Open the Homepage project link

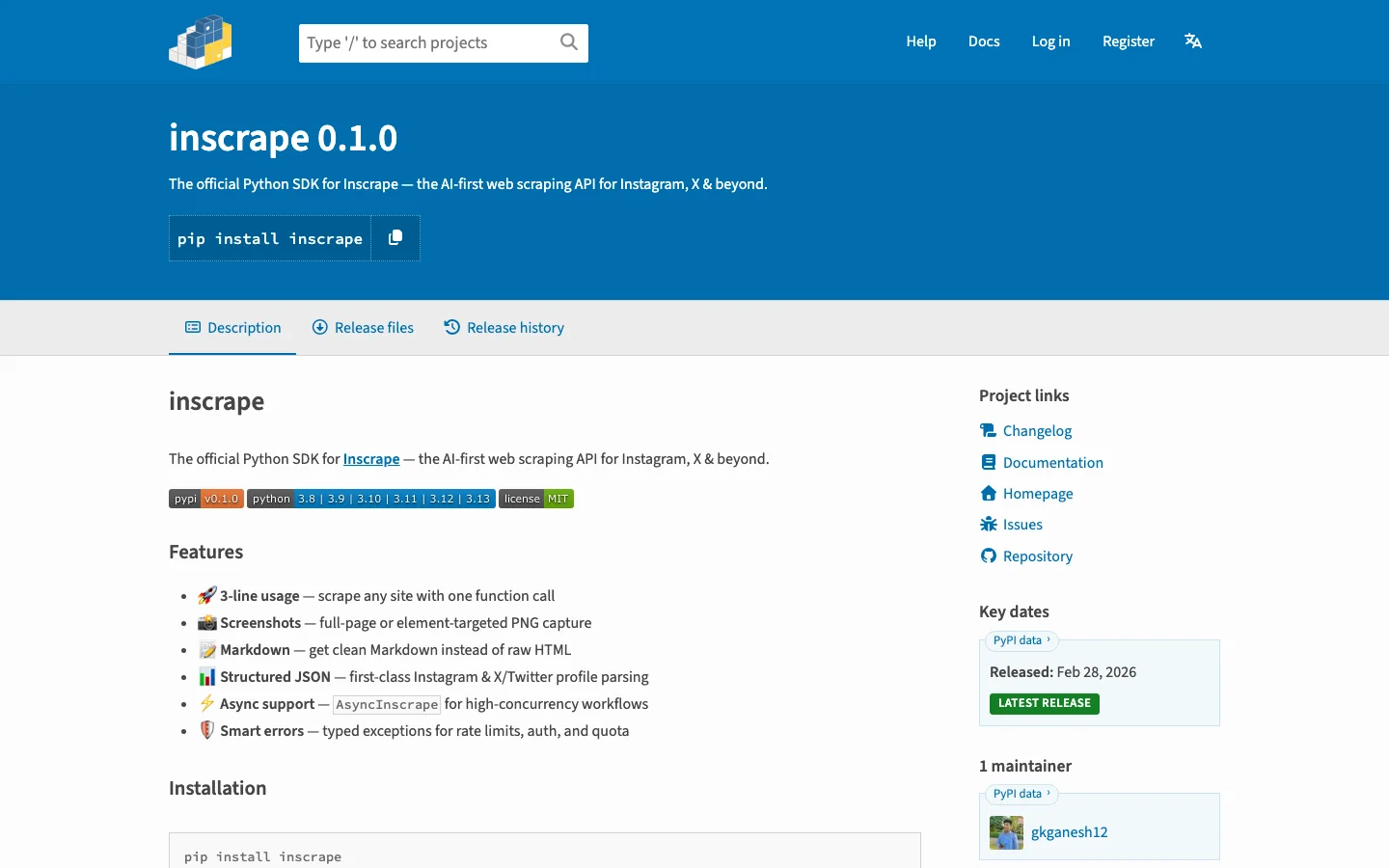[1038, 494]
